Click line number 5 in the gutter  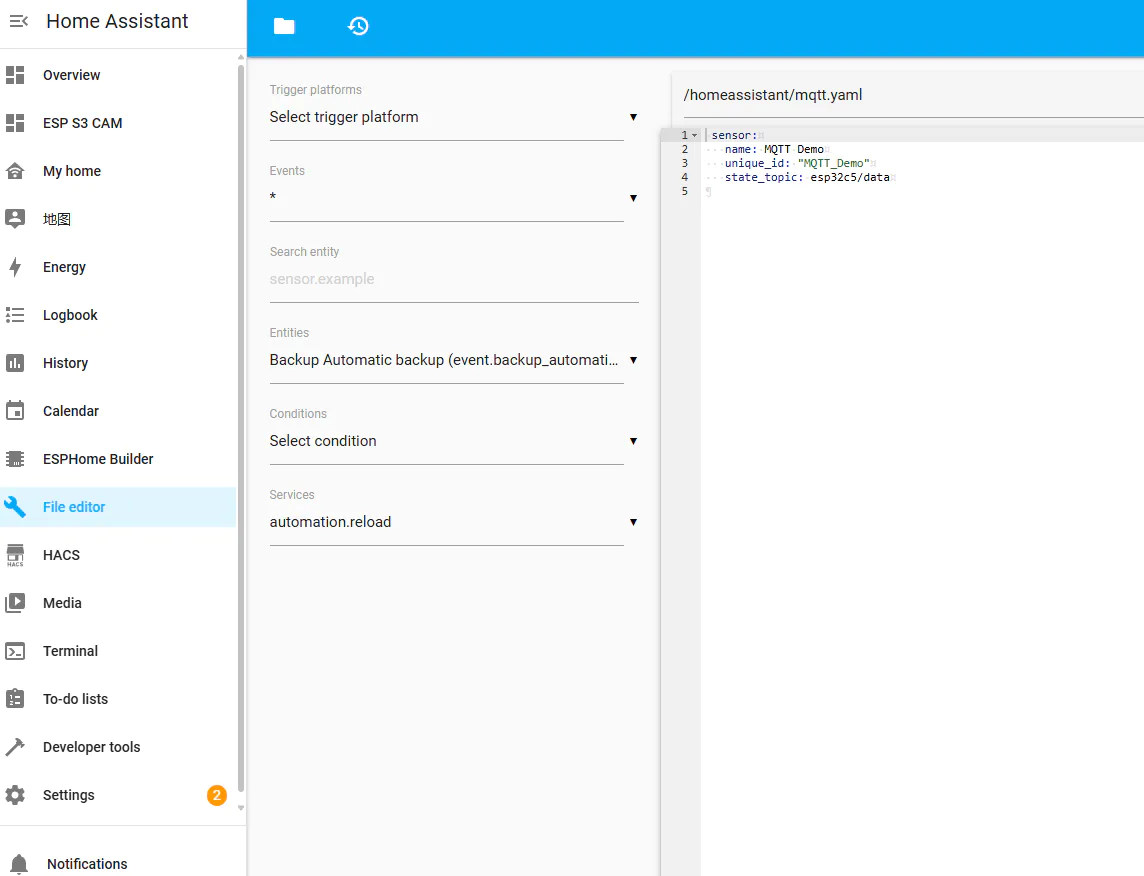684,191
